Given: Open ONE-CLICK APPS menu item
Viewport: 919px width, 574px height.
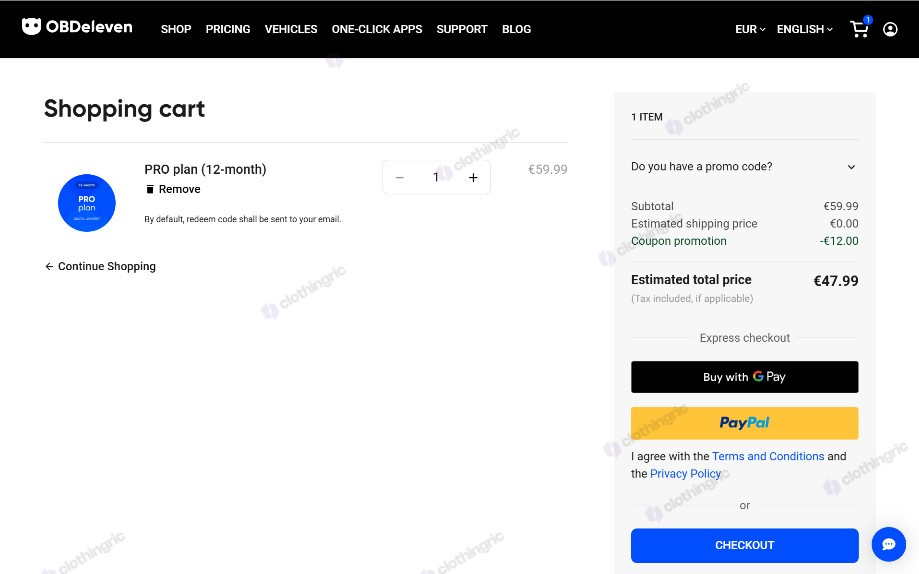Looking at the screenshot, I should tap(377, 29).
